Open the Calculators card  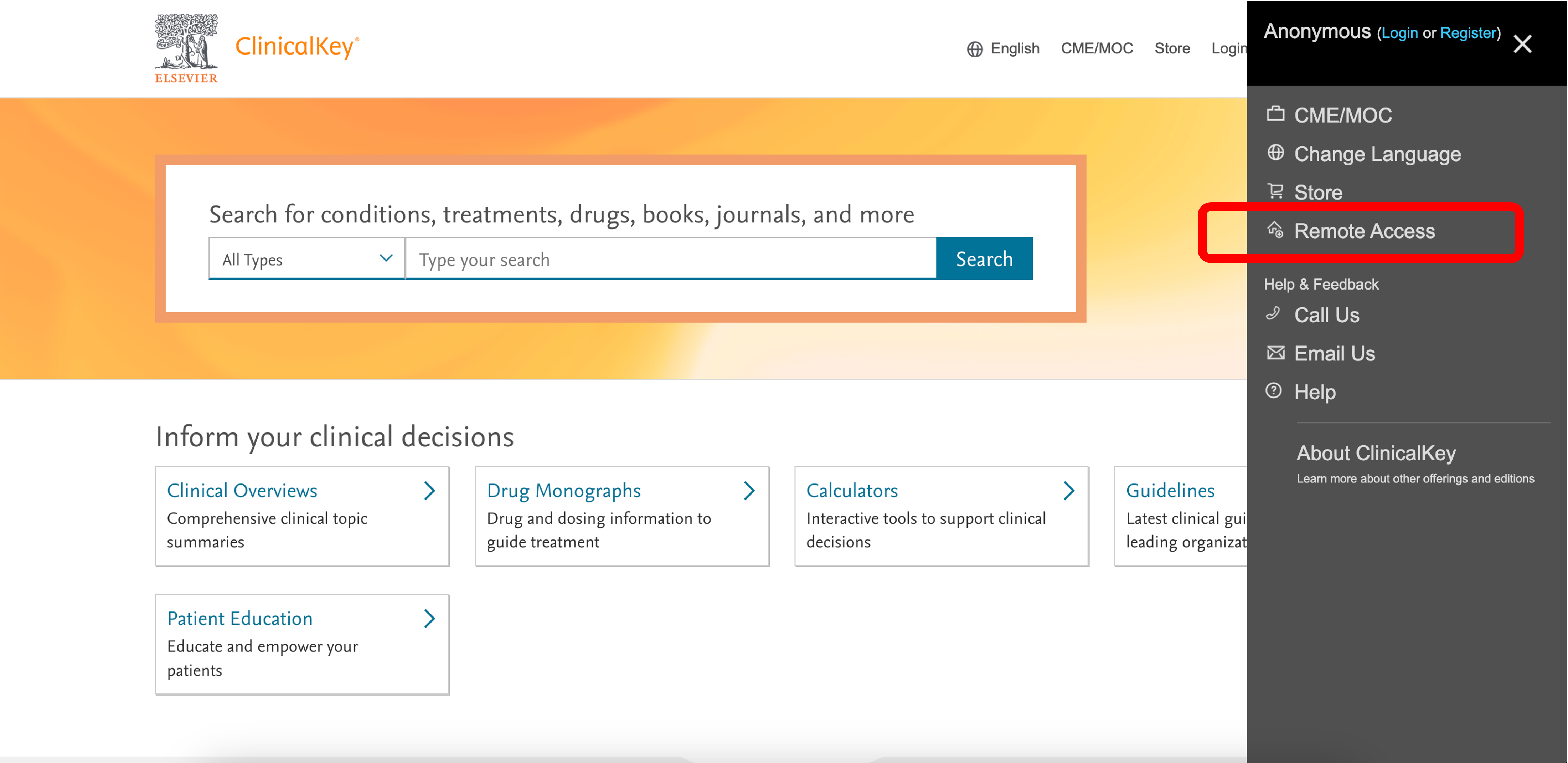(941, 516)
